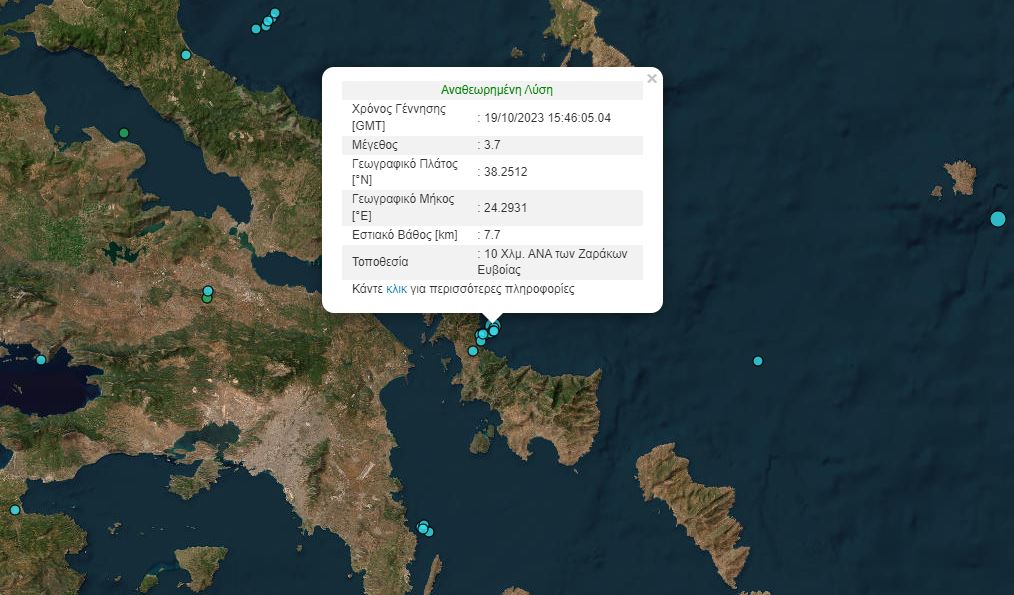The height and width of the screenshot is (595, 1014).
Task: Click the green Αναθεωρημένη Λύση popup header
Action: coord(497,90)
